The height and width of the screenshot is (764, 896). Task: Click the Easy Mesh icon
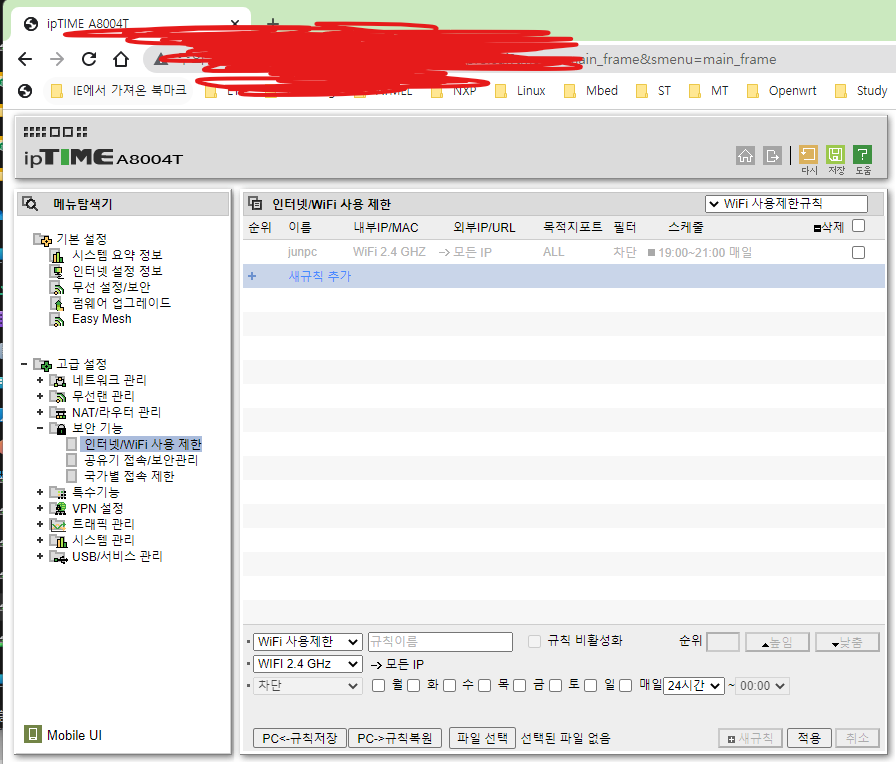click(58, 319)
